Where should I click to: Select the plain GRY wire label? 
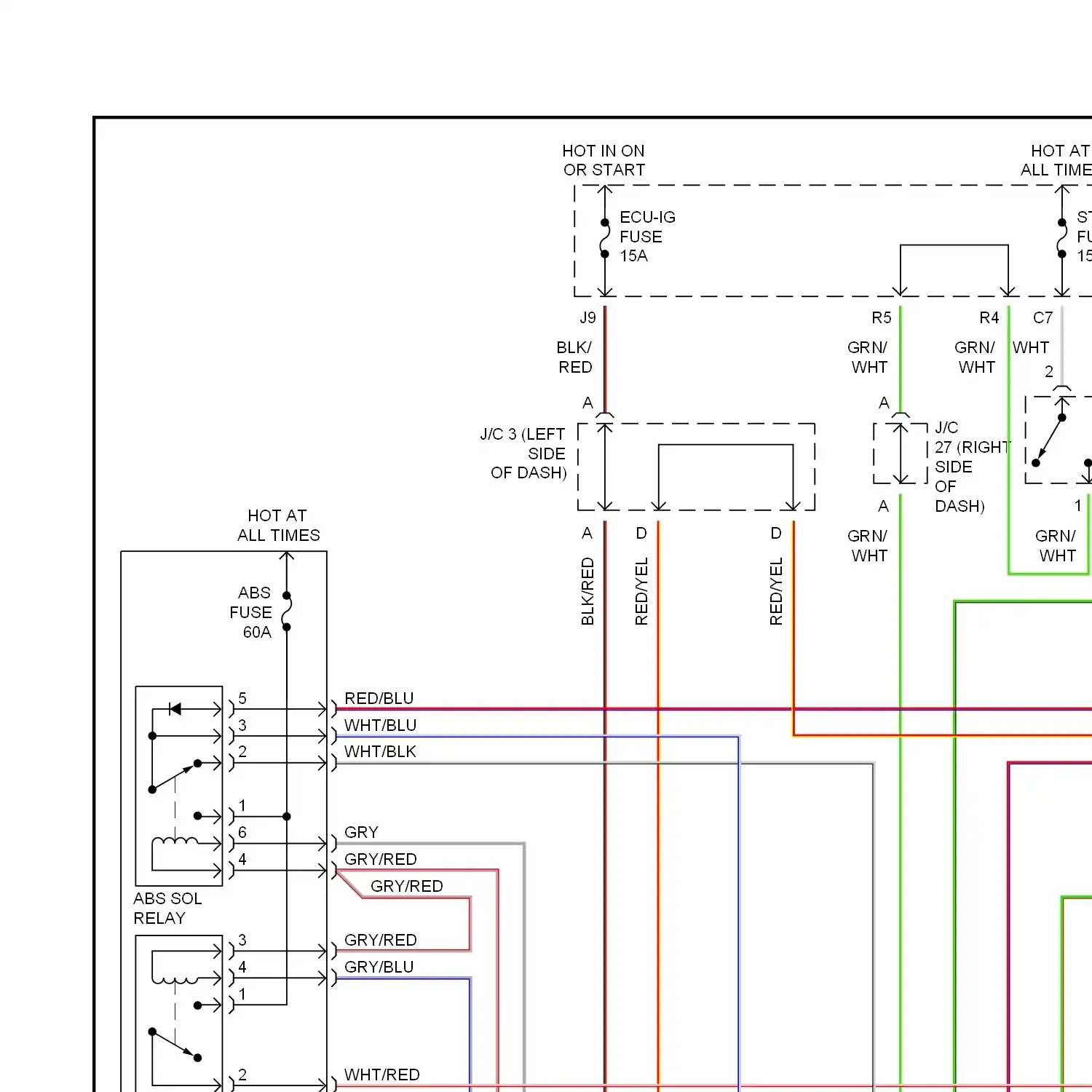[x=361, y=832]
